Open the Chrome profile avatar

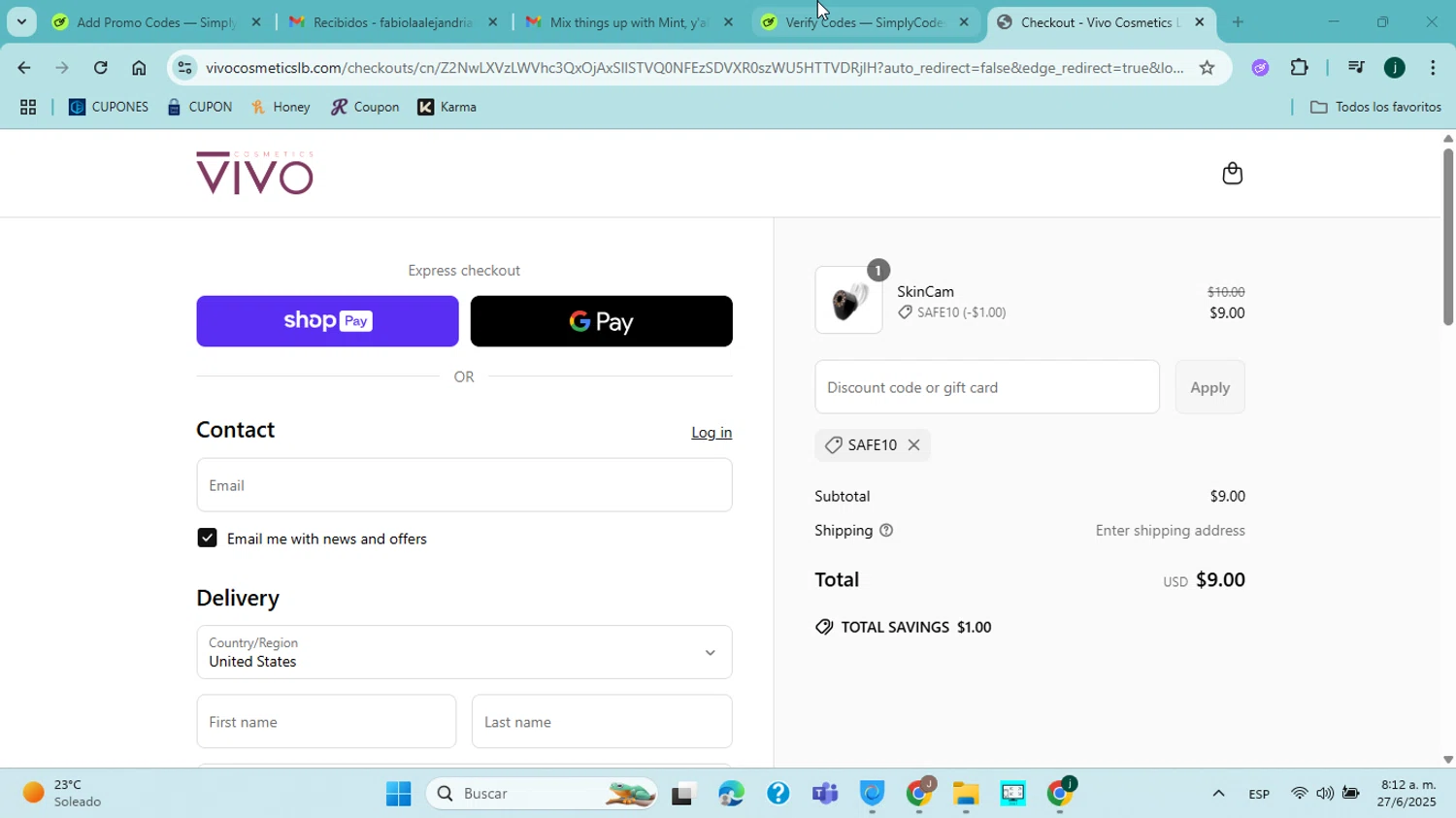coord(1394,68)
